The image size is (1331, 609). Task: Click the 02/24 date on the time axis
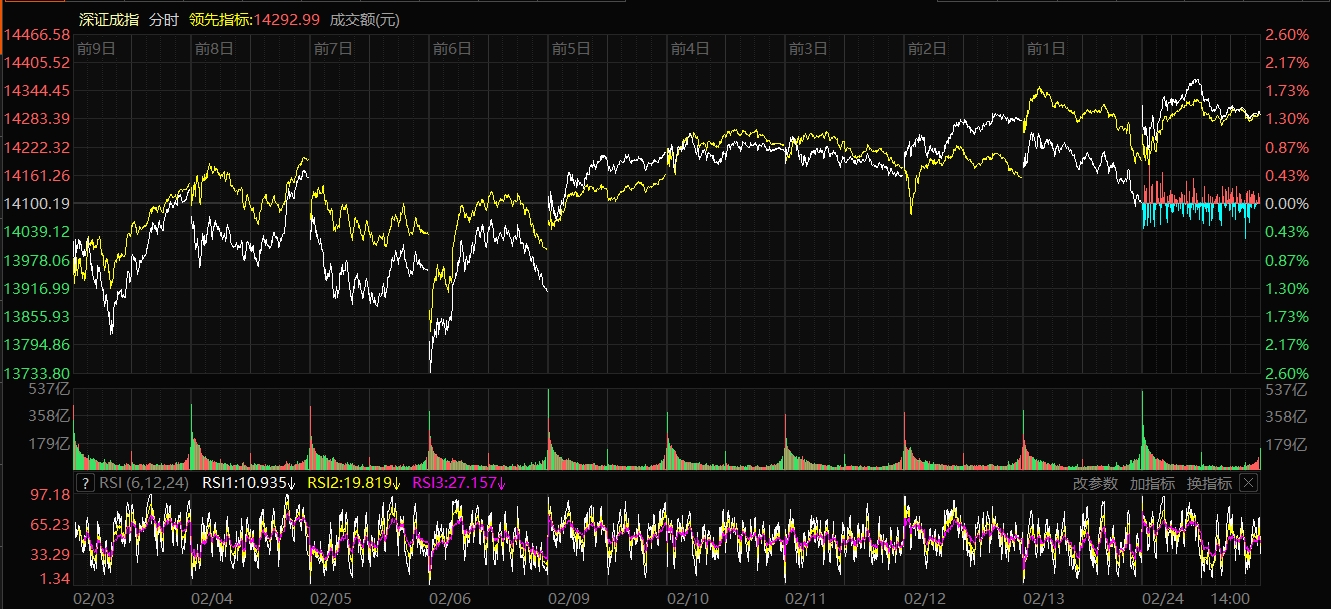[1163, 598]
